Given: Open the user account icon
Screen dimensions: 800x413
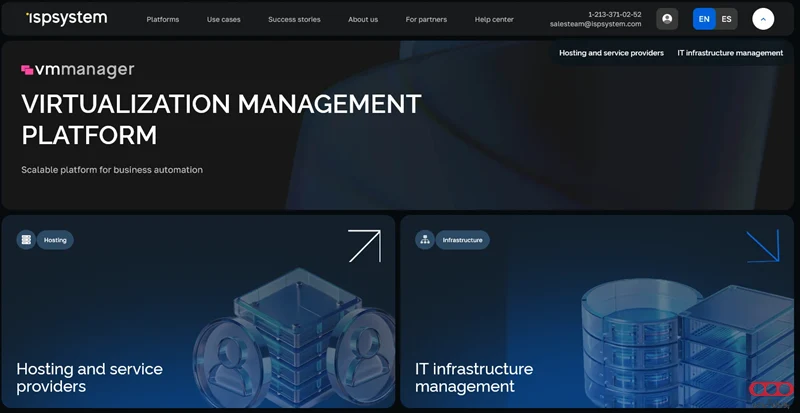Looking at the screenshot, I should (667, 19).
